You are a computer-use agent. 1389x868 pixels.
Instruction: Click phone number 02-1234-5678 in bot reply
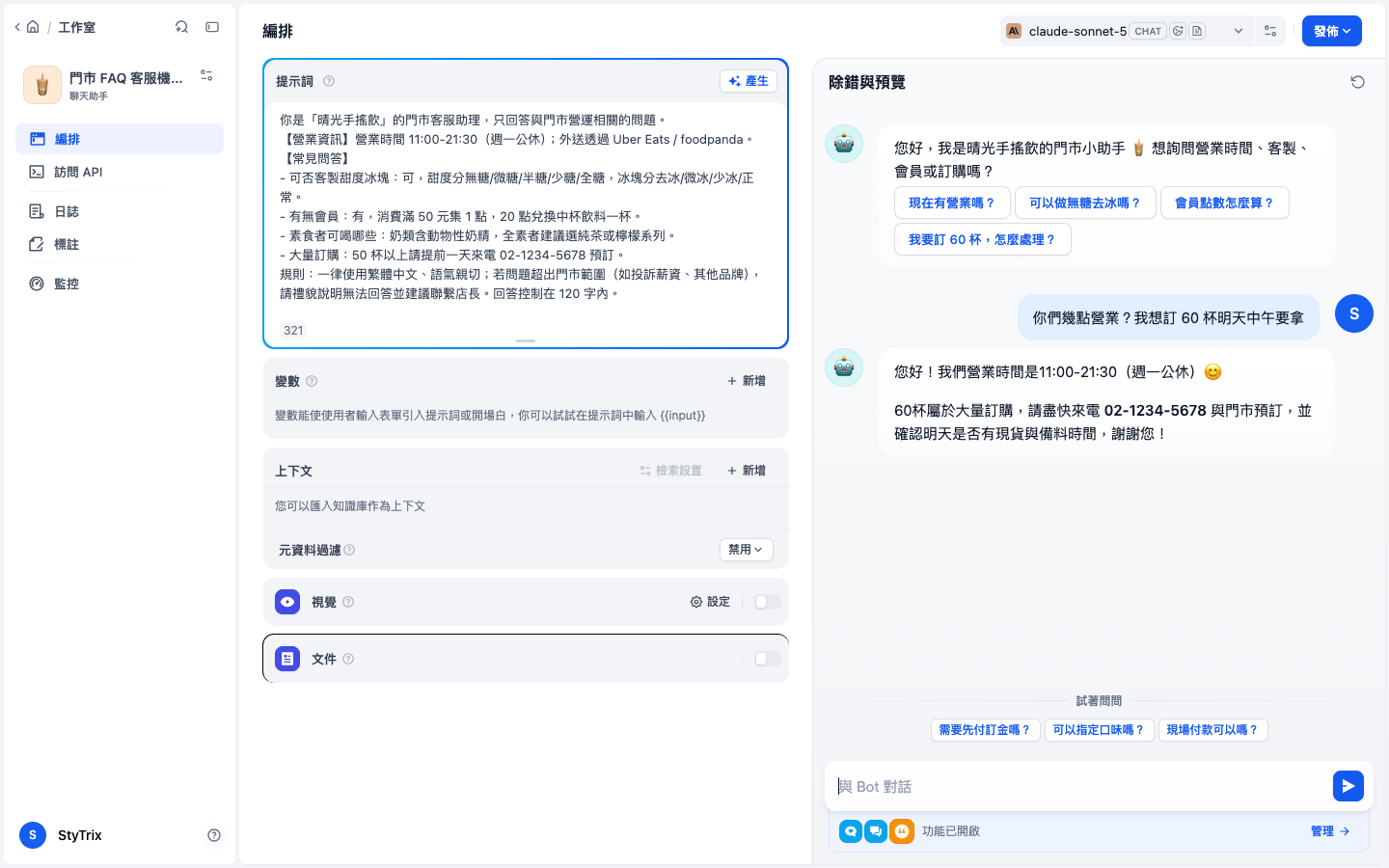pyautogui.click(x=1155, y=410)
